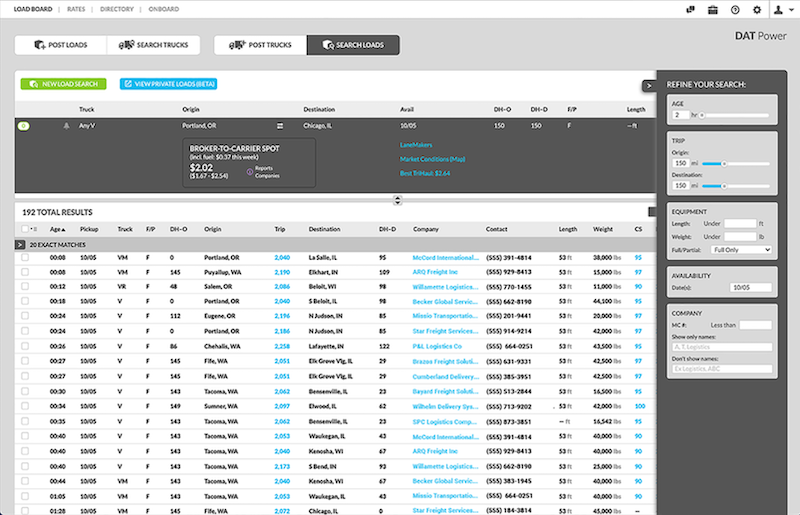This screenshot has width=800, height=515.
Task: Click the $2.02 broker-to-carrier spot rate
Action: coord(201,168)
